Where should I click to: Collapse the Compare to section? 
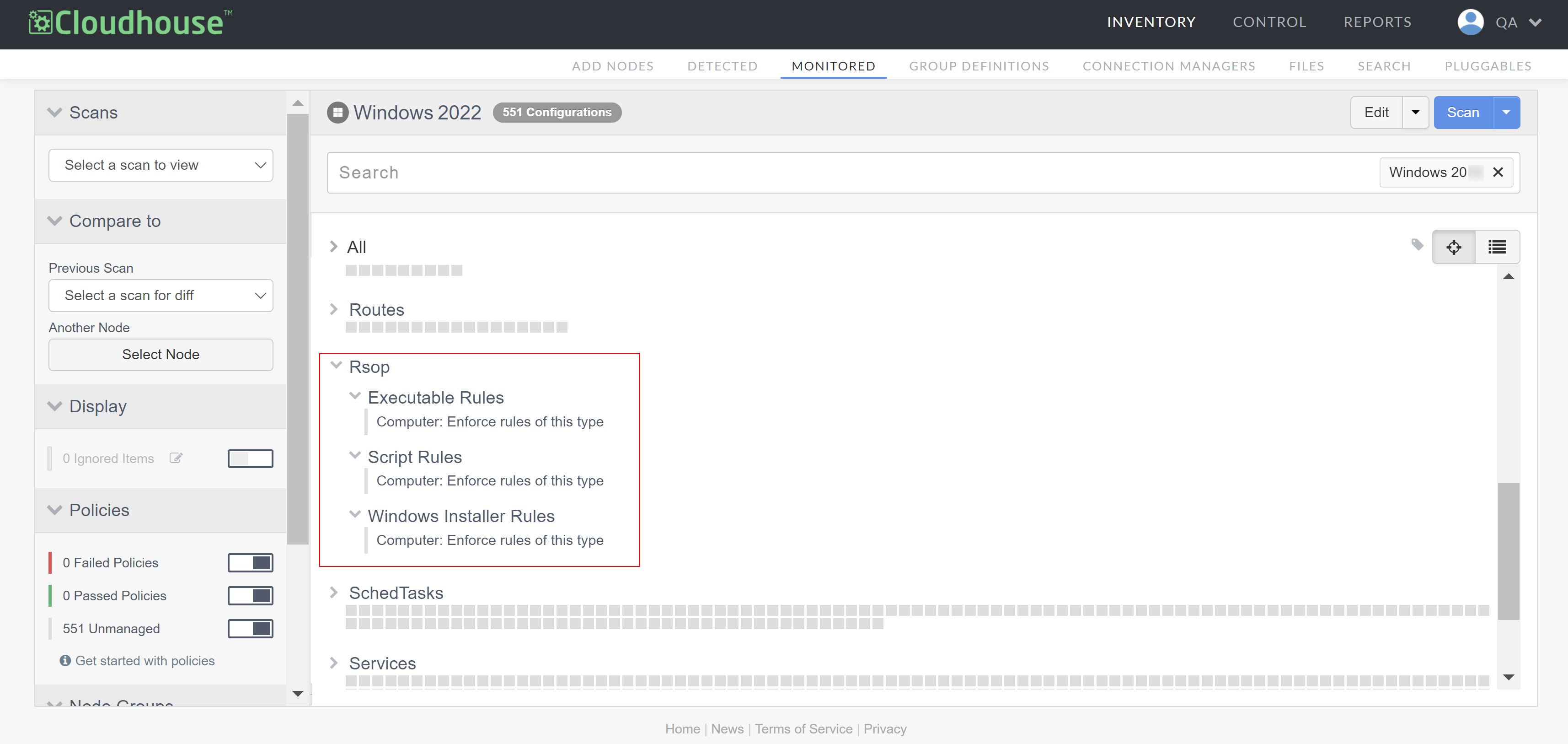click(x=55, y=221)
